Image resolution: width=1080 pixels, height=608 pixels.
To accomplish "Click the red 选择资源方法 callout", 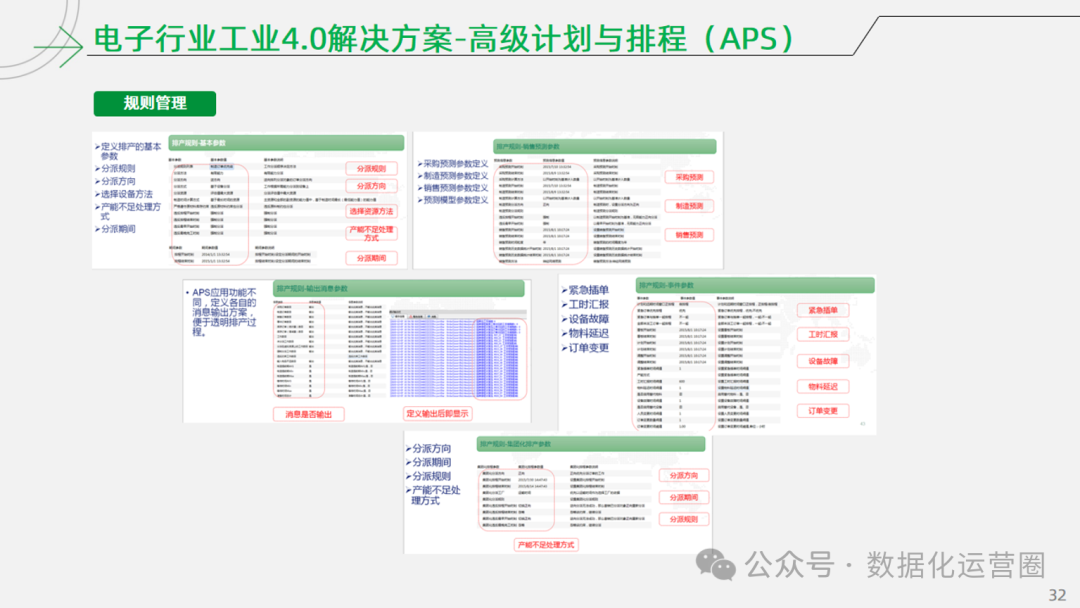I will [371, 211].
